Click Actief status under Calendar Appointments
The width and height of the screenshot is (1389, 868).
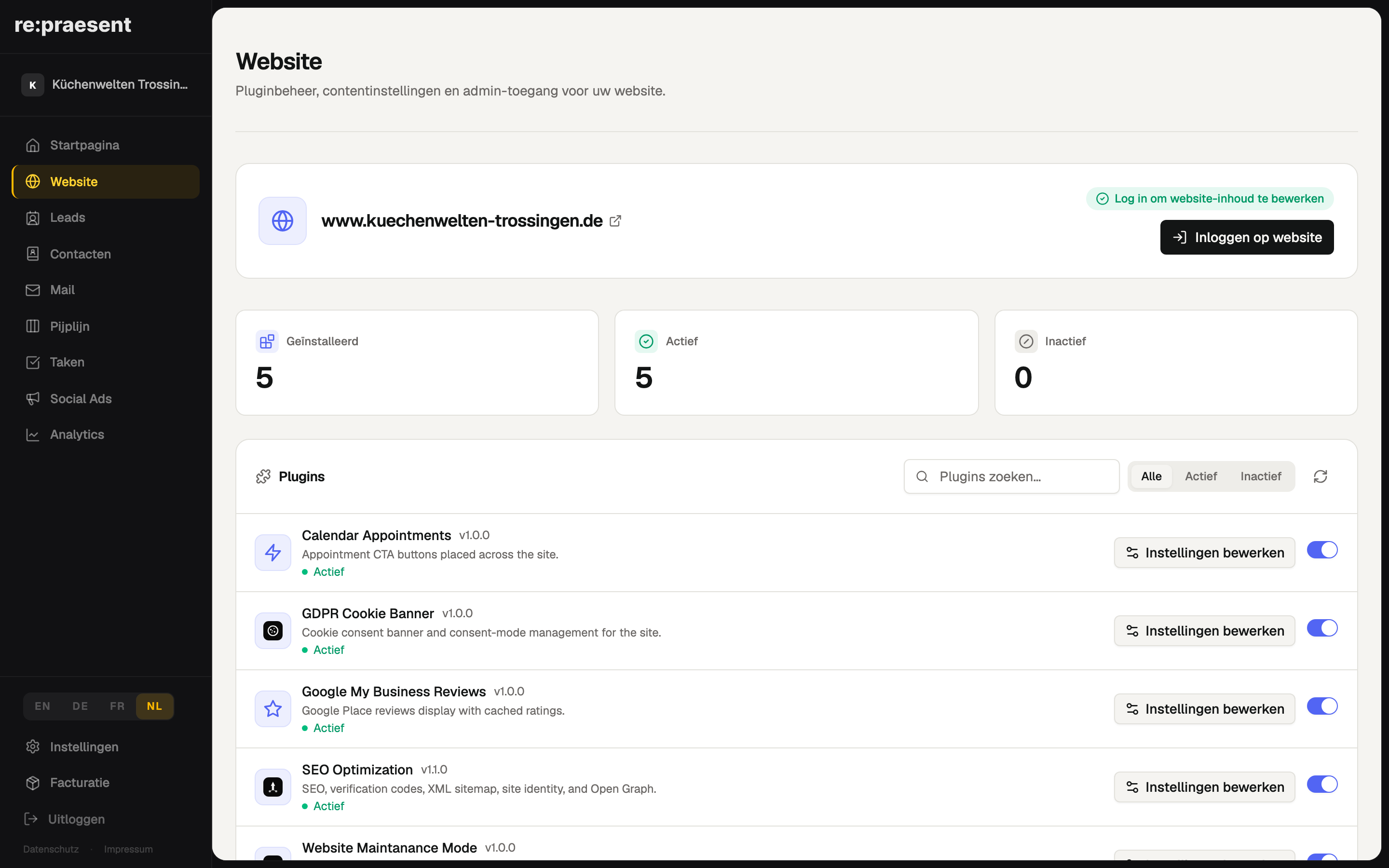pos(324,572)
